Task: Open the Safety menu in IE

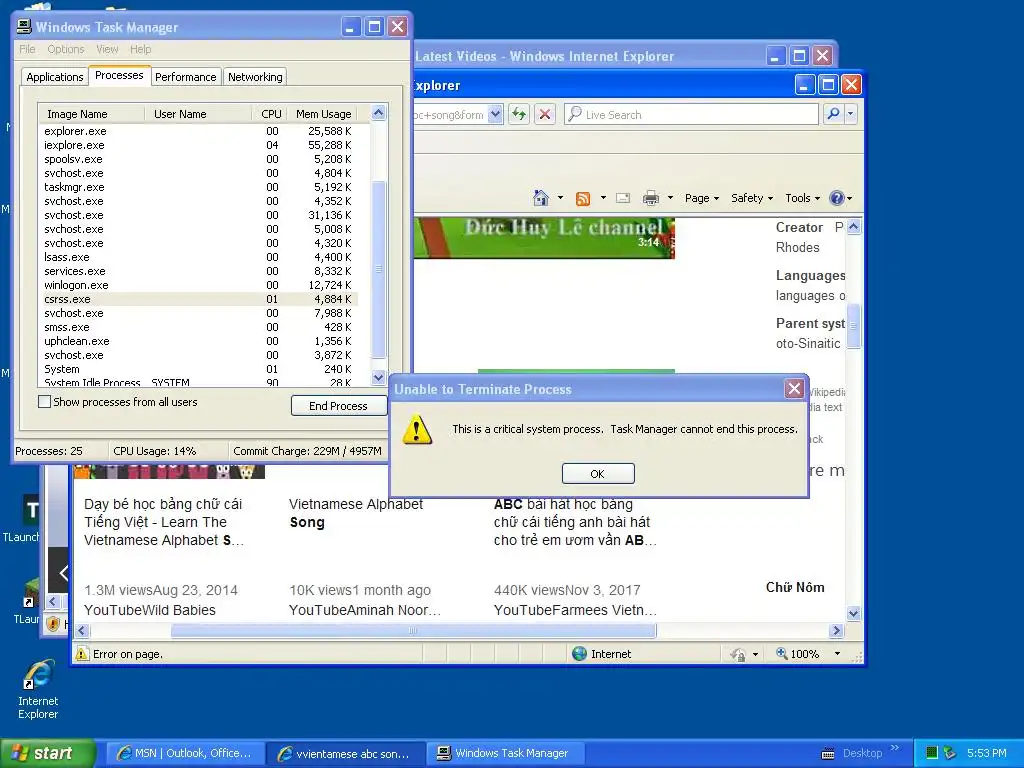Action: (x=752, y=198)
